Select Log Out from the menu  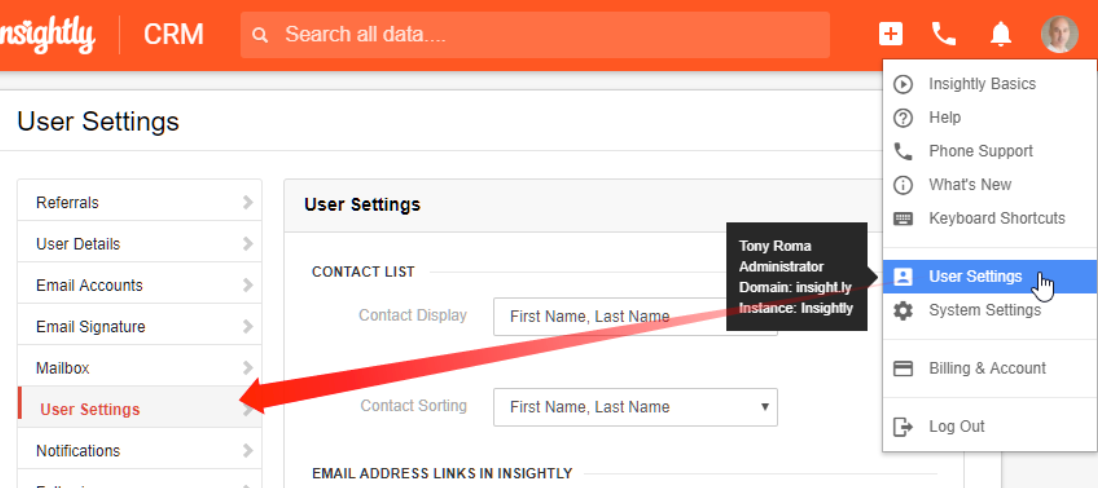pos(989,426)
